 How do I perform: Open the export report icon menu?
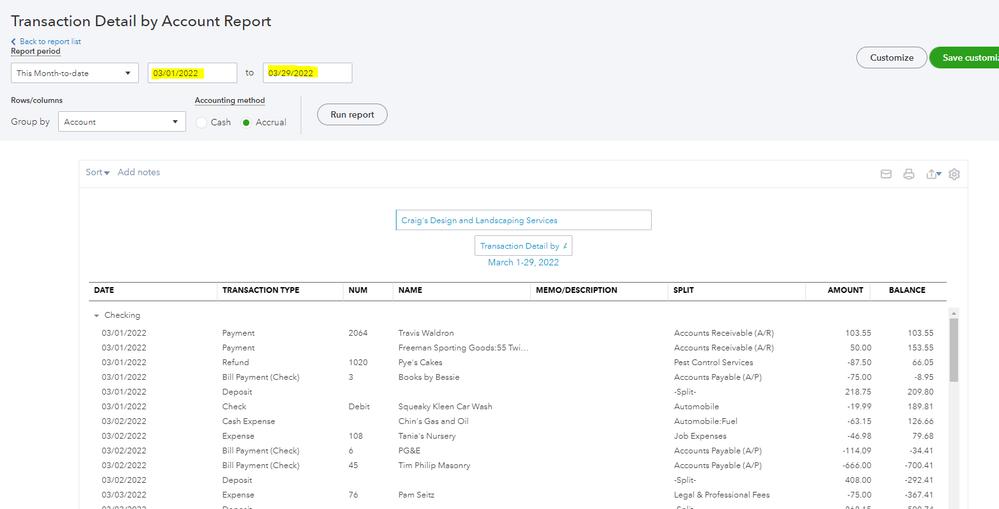pyautogui.click(x=933, y=174)
